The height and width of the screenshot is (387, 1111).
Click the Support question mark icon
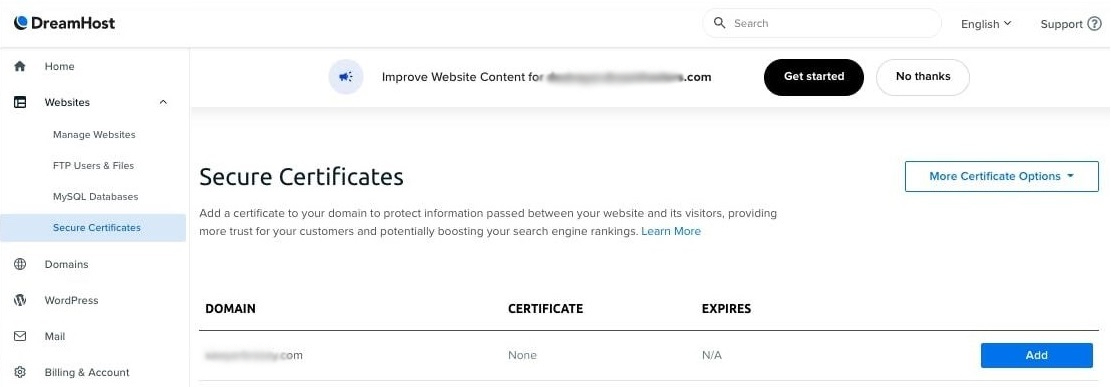pyautogui.click(x=1095, y=23)
